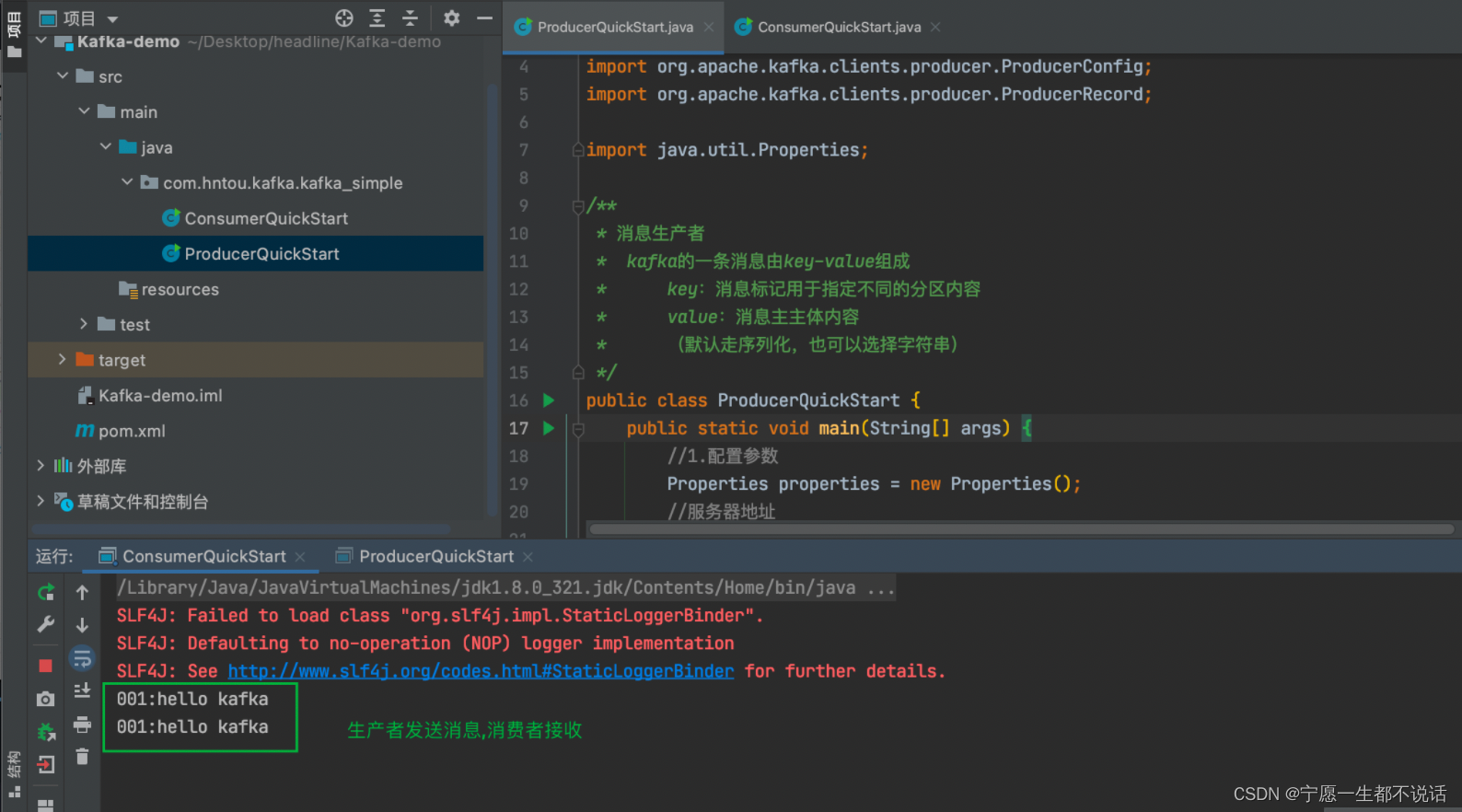Viewport: 1462px width, 812px height.
Task: Click the first '001:hello kafka' output line
Action: tap(192, 699)
